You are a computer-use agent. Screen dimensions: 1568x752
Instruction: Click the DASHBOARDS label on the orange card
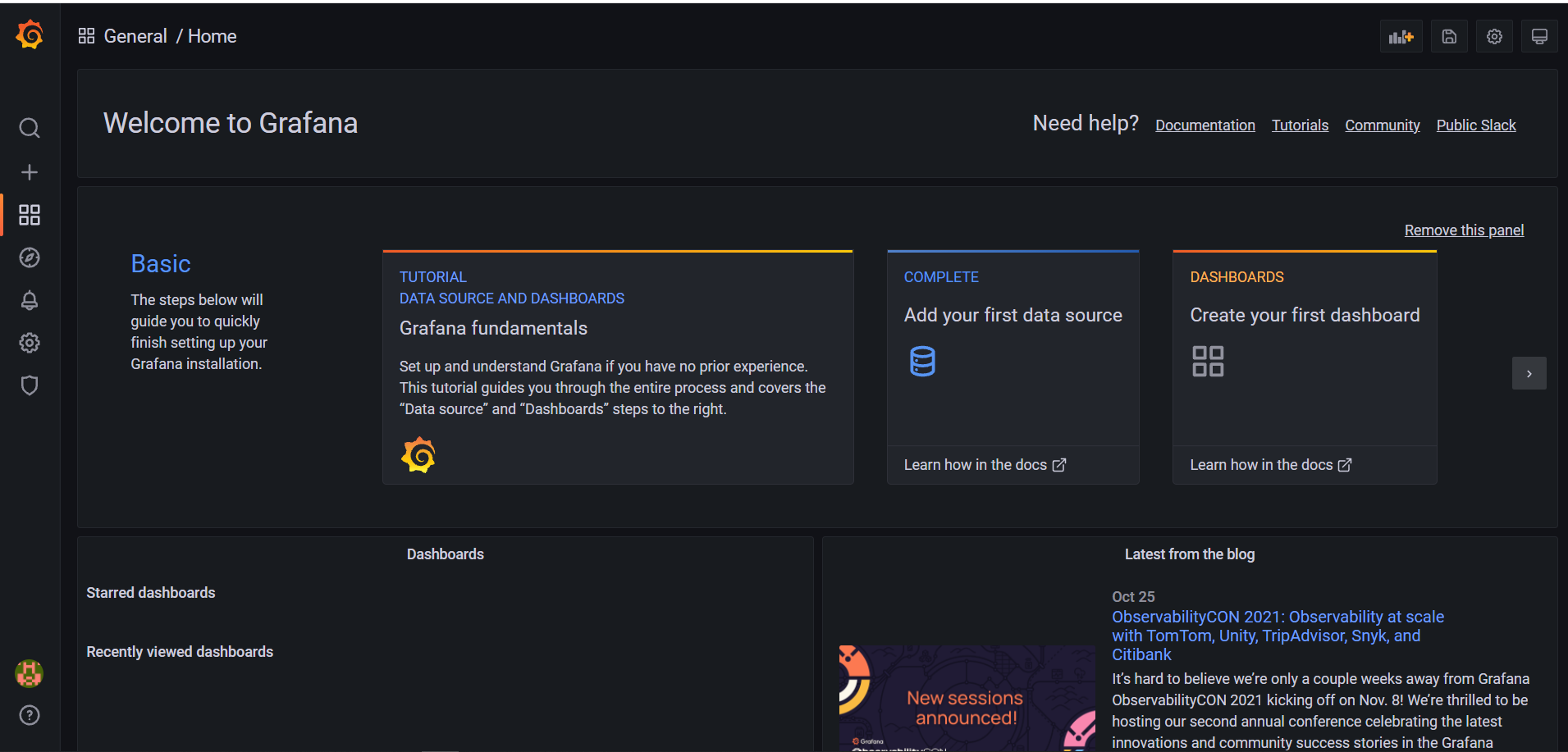(1237, 277)
